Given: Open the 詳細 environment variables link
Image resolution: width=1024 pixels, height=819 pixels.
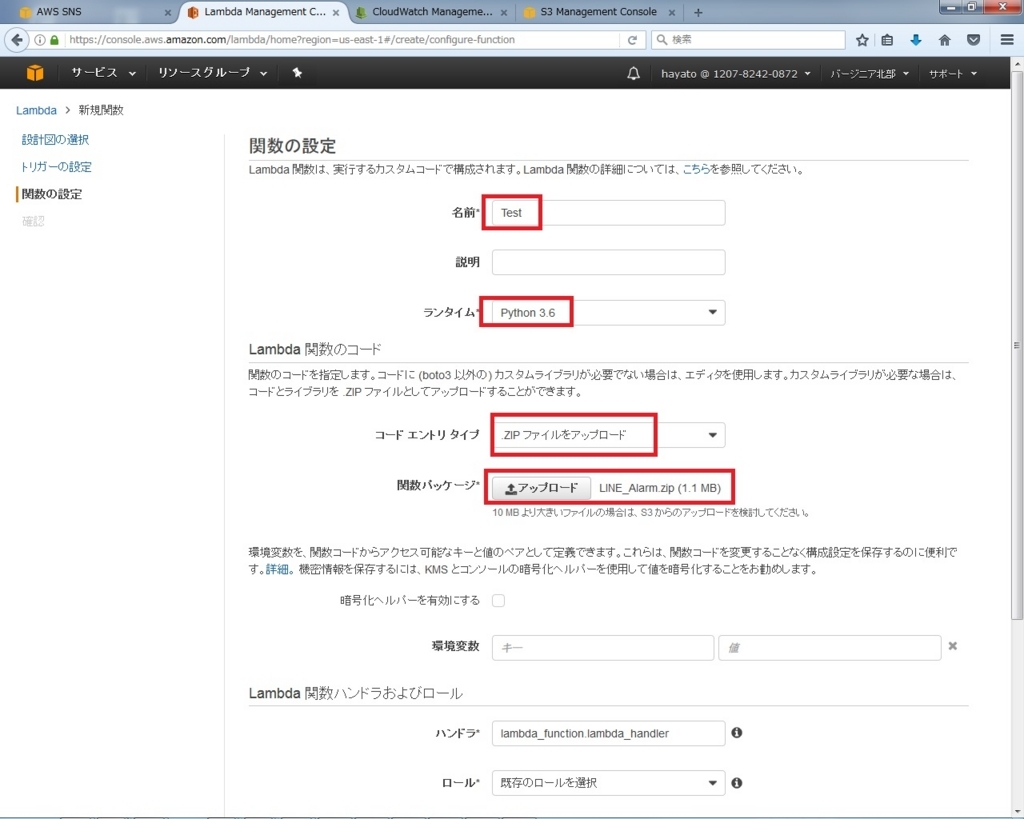Looking at the screenshot, I should click(277, 570).
